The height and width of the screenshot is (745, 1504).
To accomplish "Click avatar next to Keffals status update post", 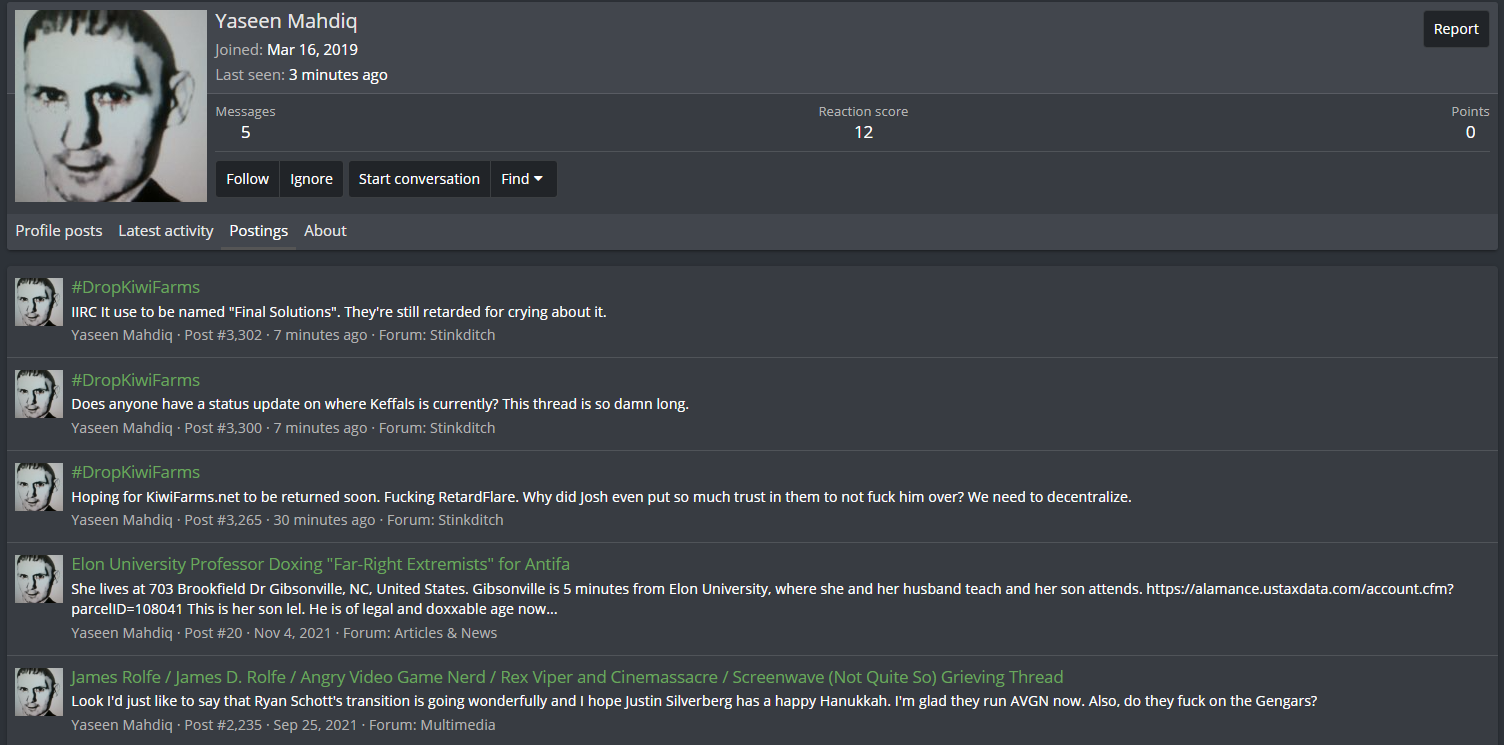I will pyautogui.click(x=39, y=394).
